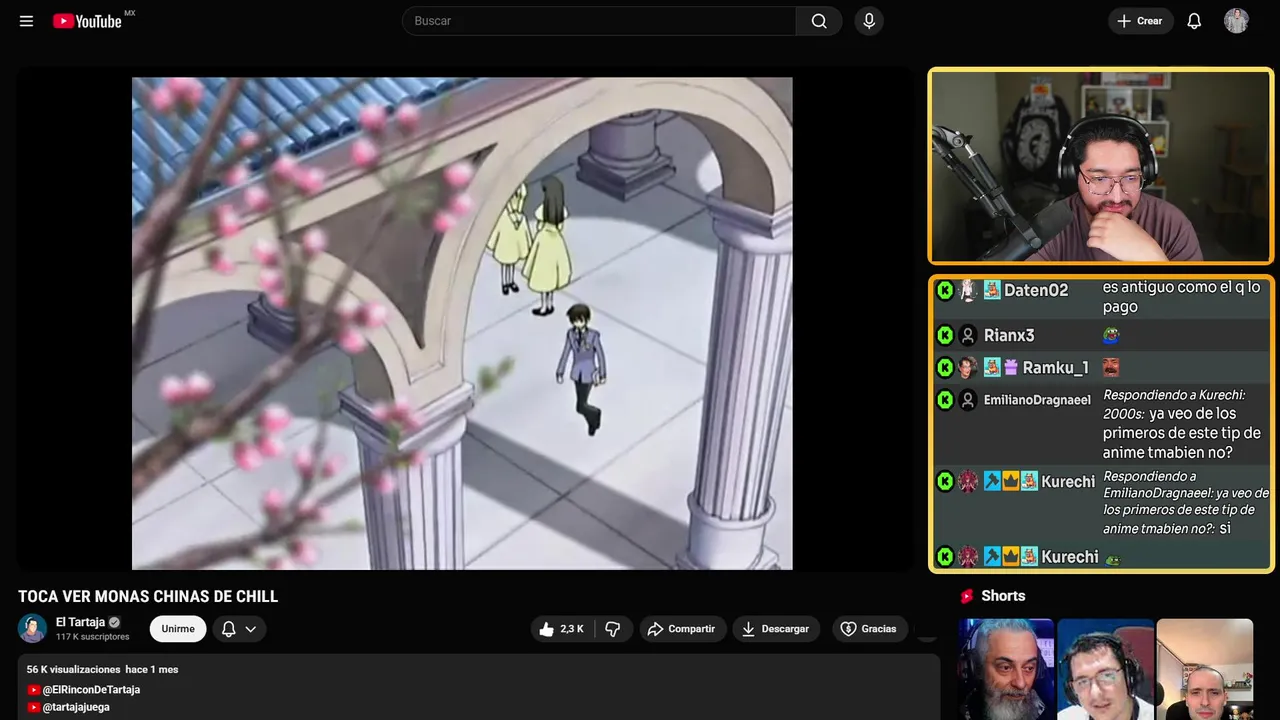The height and width of the screenshot is (720, 1280).
Task: Click EmilianoDragnaeel username in chat
Action: tap(1037, 400)
